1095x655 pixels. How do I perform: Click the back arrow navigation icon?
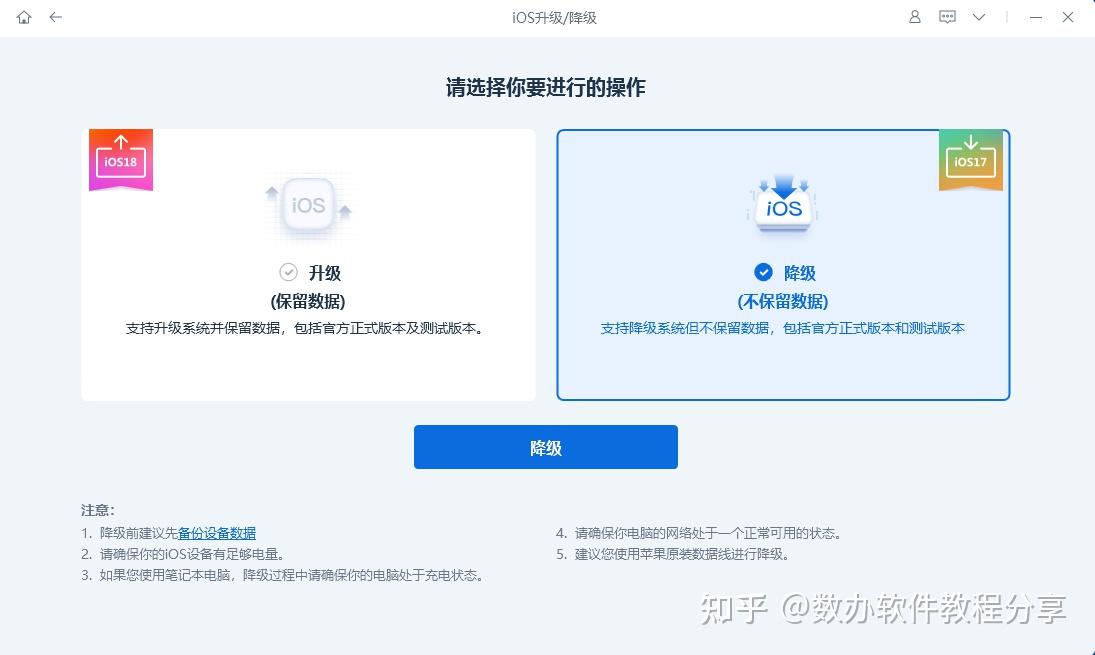point(55,17)
